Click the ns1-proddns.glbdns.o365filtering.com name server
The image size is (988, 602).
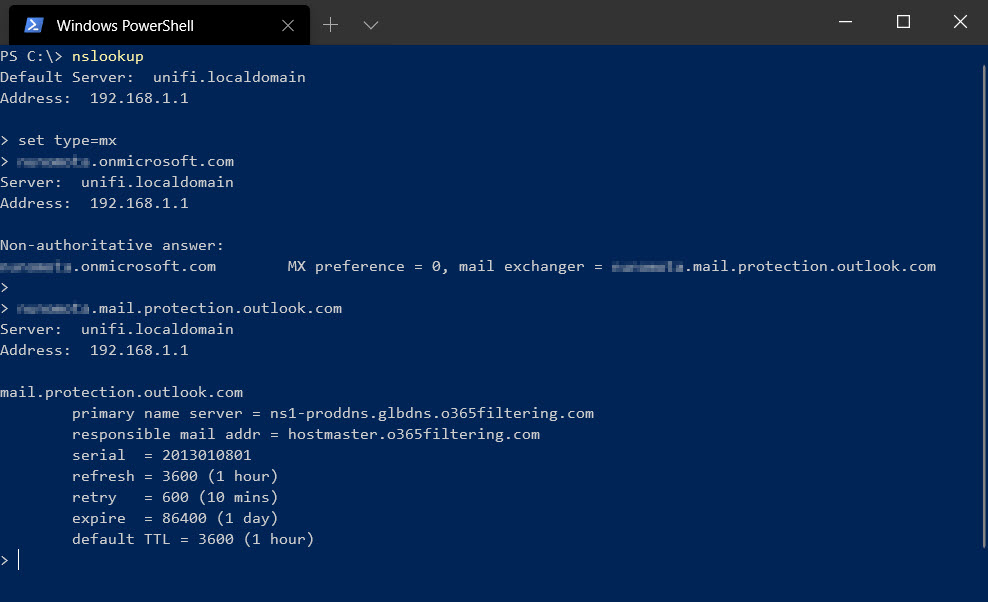click(x=435, y=412)
